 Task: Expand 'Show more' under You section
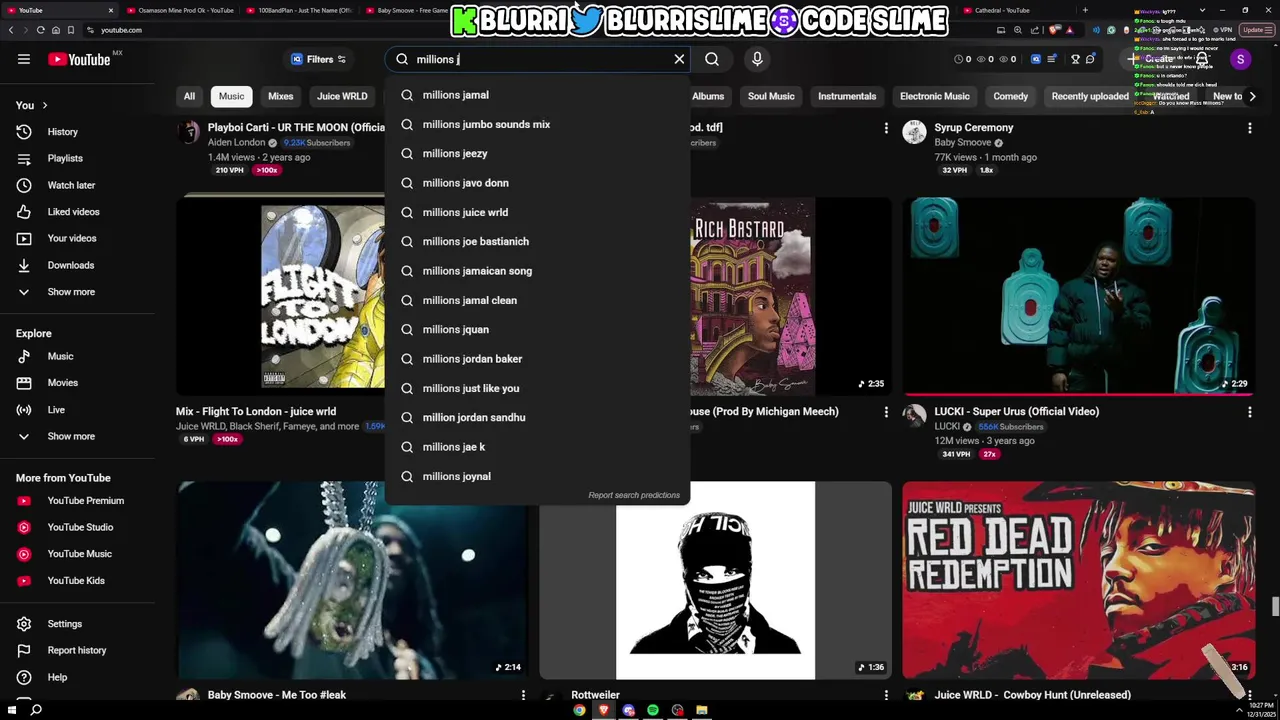click(80, 292)
